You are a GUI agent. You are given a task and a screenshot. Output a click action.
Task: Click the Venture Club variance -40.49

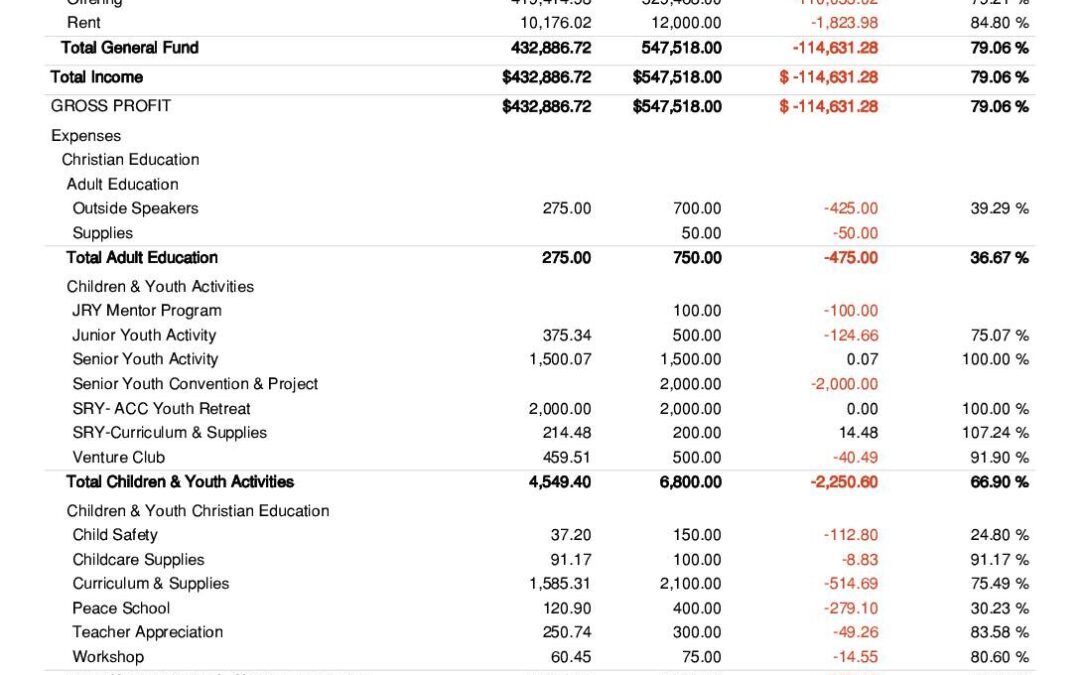click(x=855, y=458)
